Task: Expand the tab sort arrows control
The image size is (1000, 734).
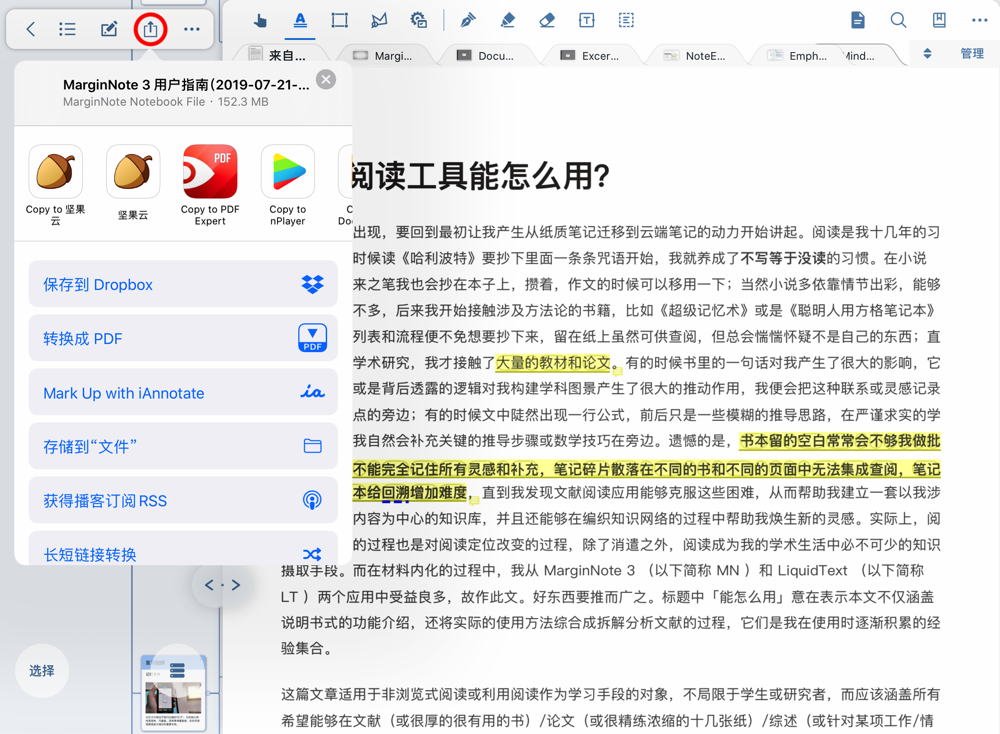Action: click(x=928, y=55)
